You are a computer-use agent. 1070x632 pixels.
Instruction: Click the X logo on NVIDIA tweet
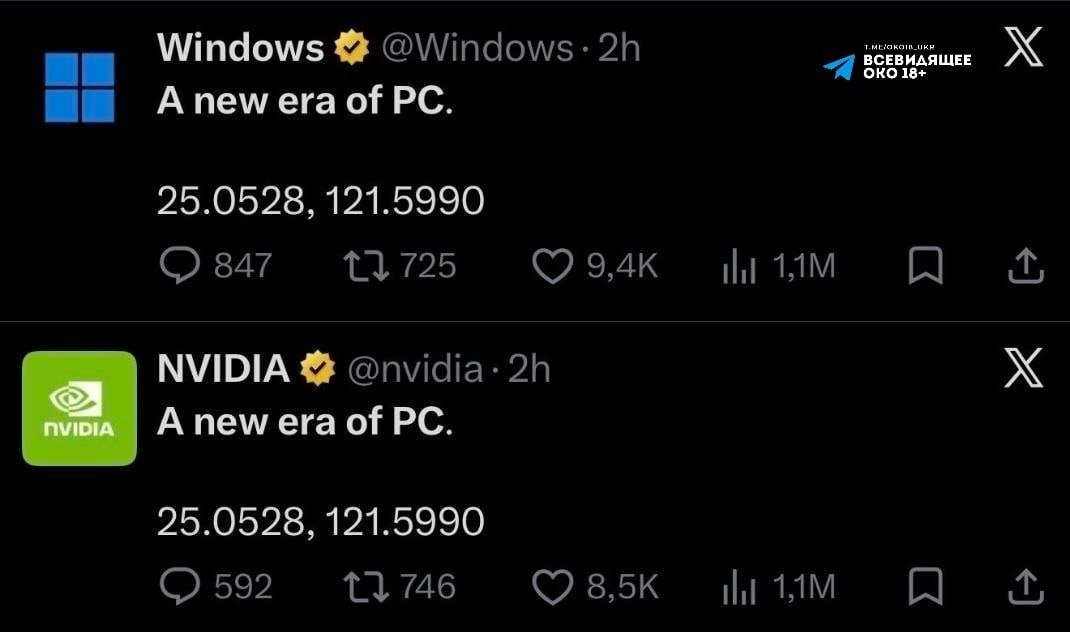pyautogui.click(x=1024, y=367)
